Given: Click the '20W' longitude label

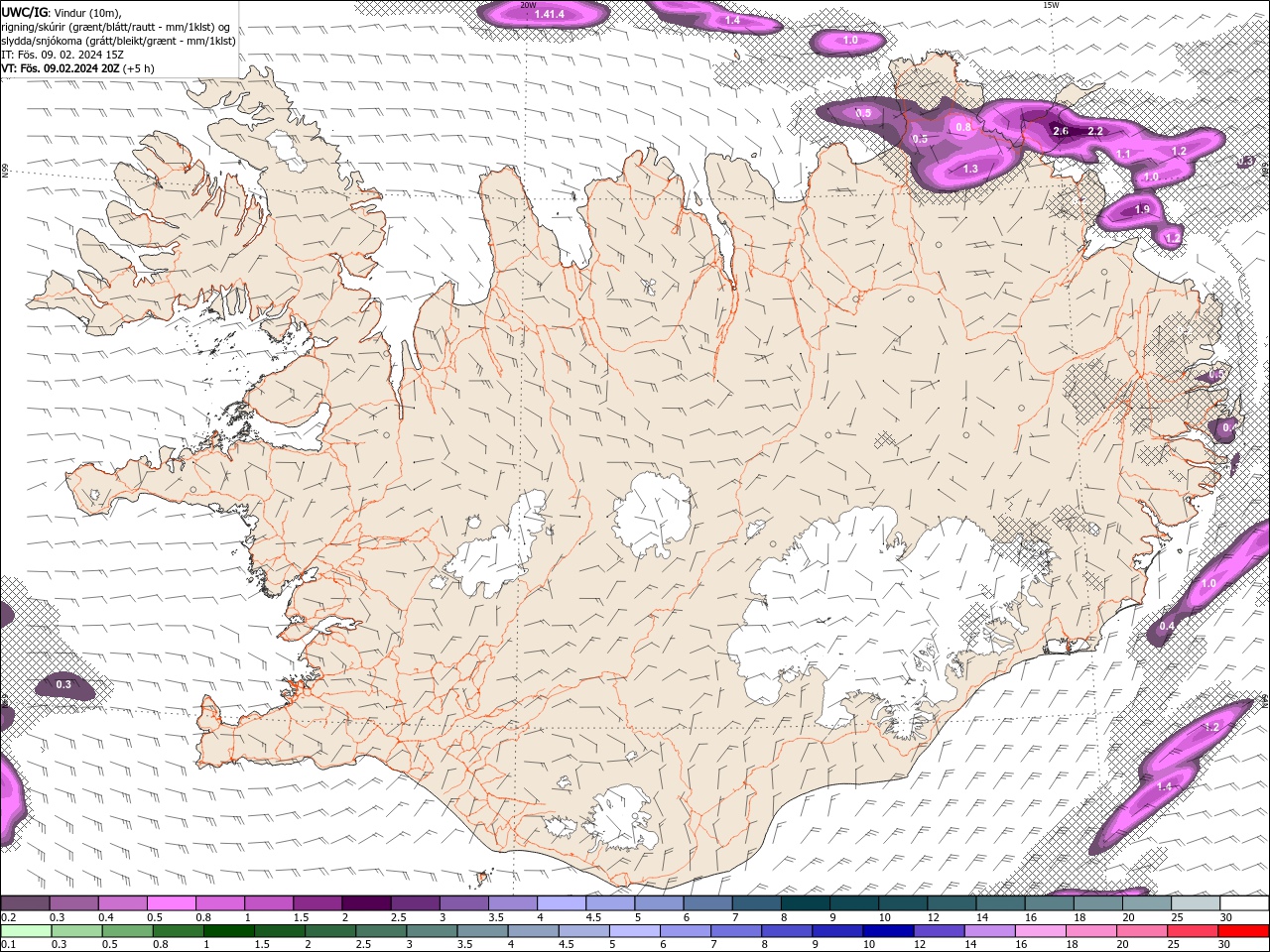Looking at the screenshot, I should [x=528, y=5].
